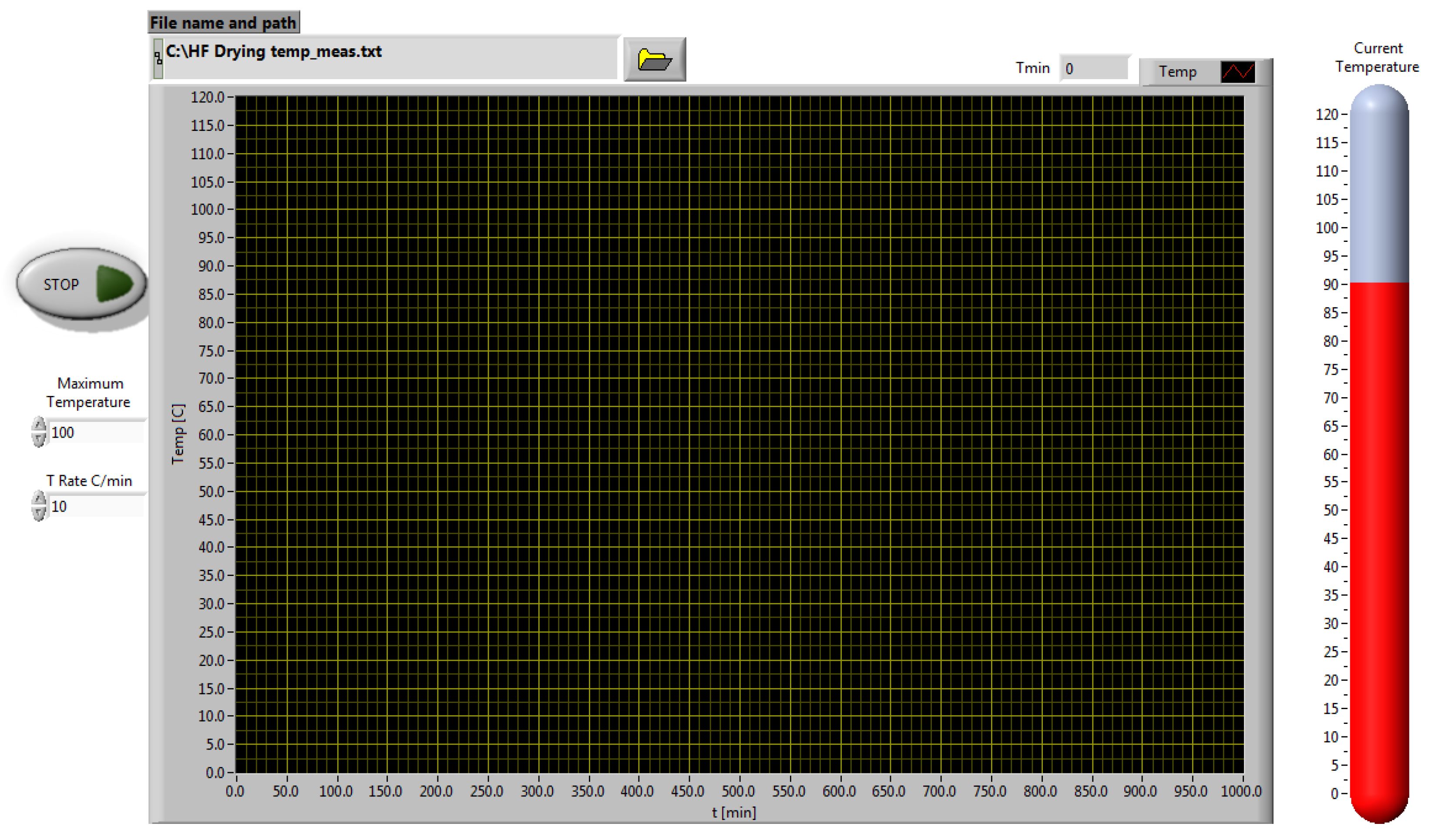Click the t [min] axis title

[x=733, y=813]
